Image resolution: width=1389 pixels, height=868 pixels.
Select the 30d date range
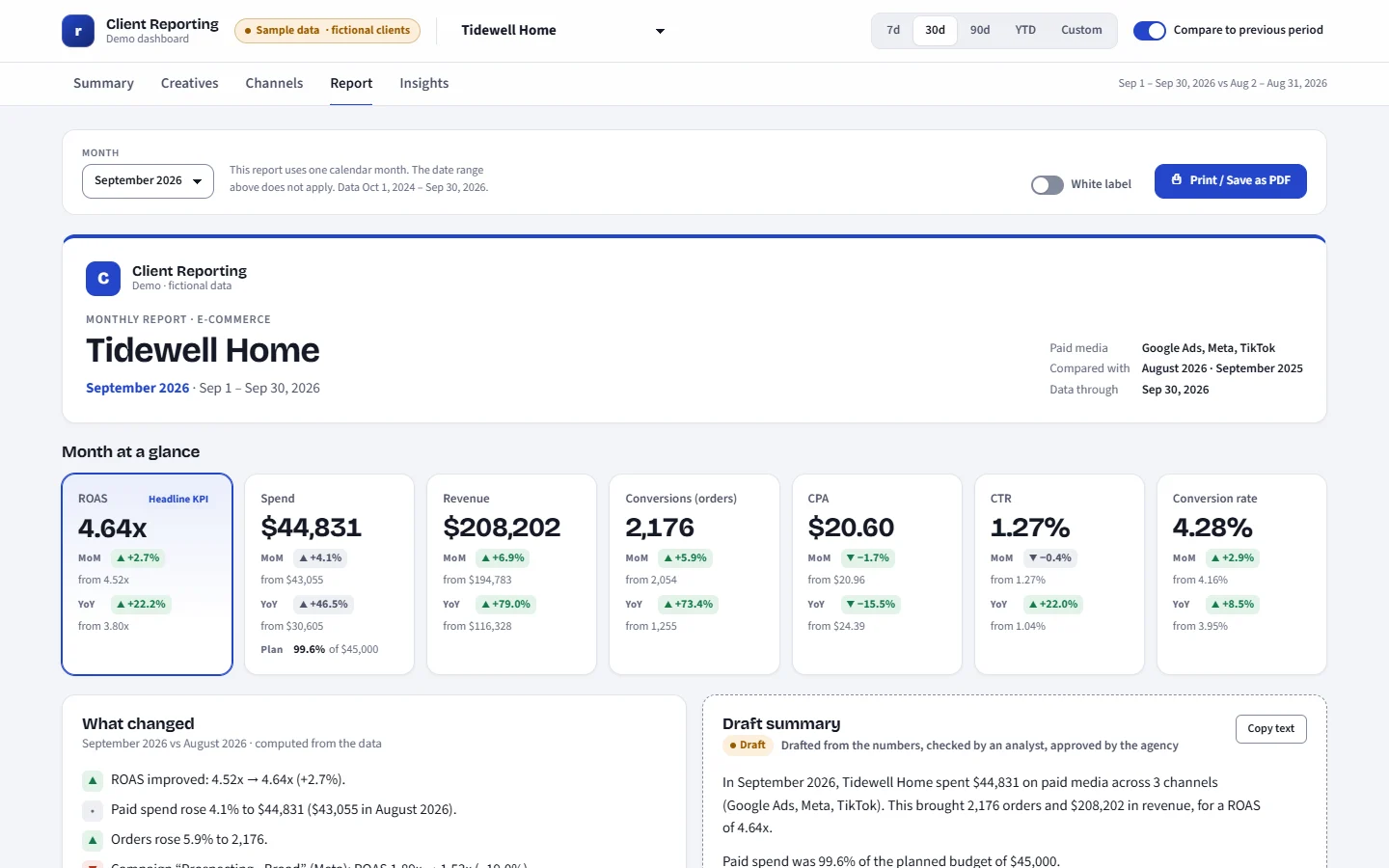[935, 31]
